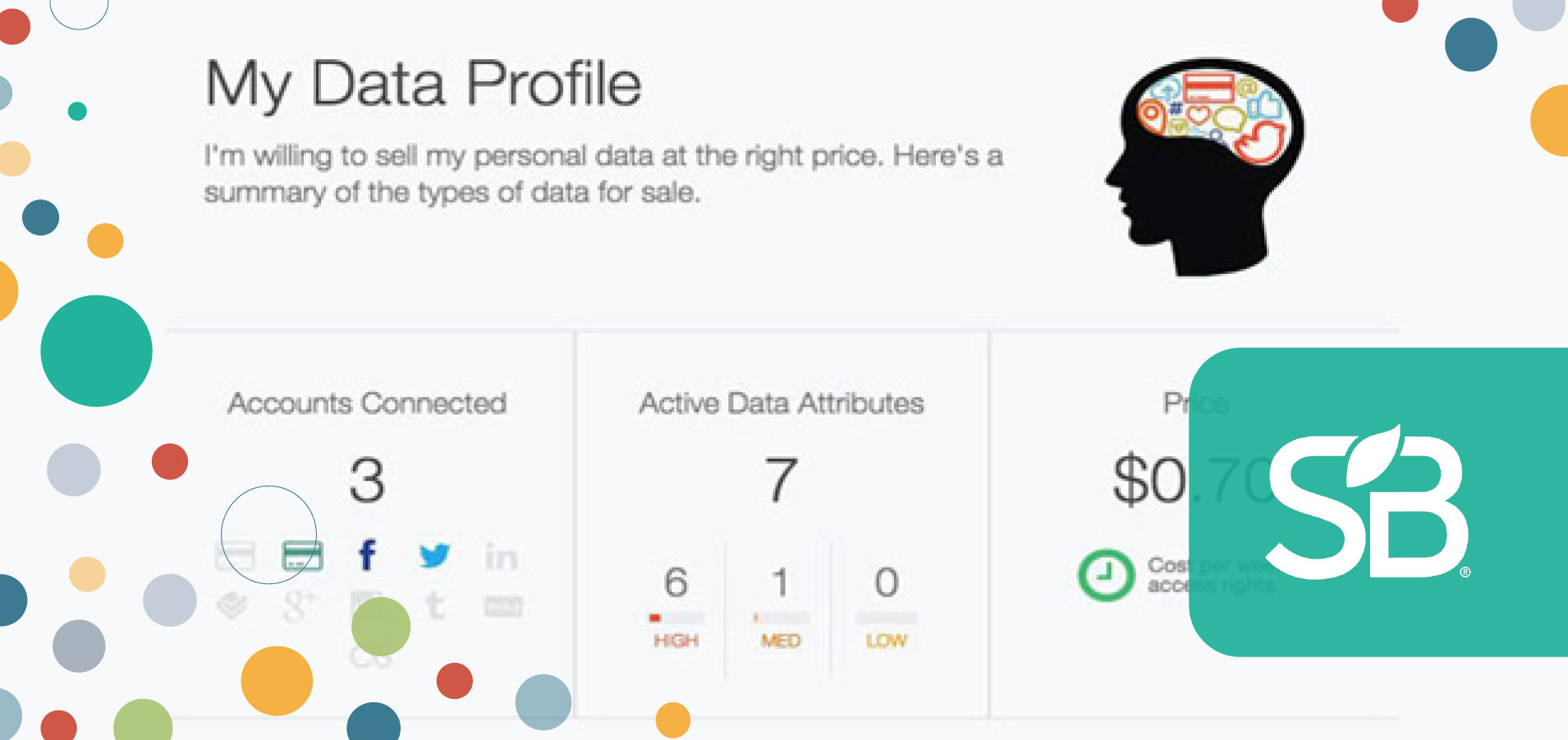1568x740 pixels.
Task: Switch to the Price section
Action: [x=1195, y=403]
